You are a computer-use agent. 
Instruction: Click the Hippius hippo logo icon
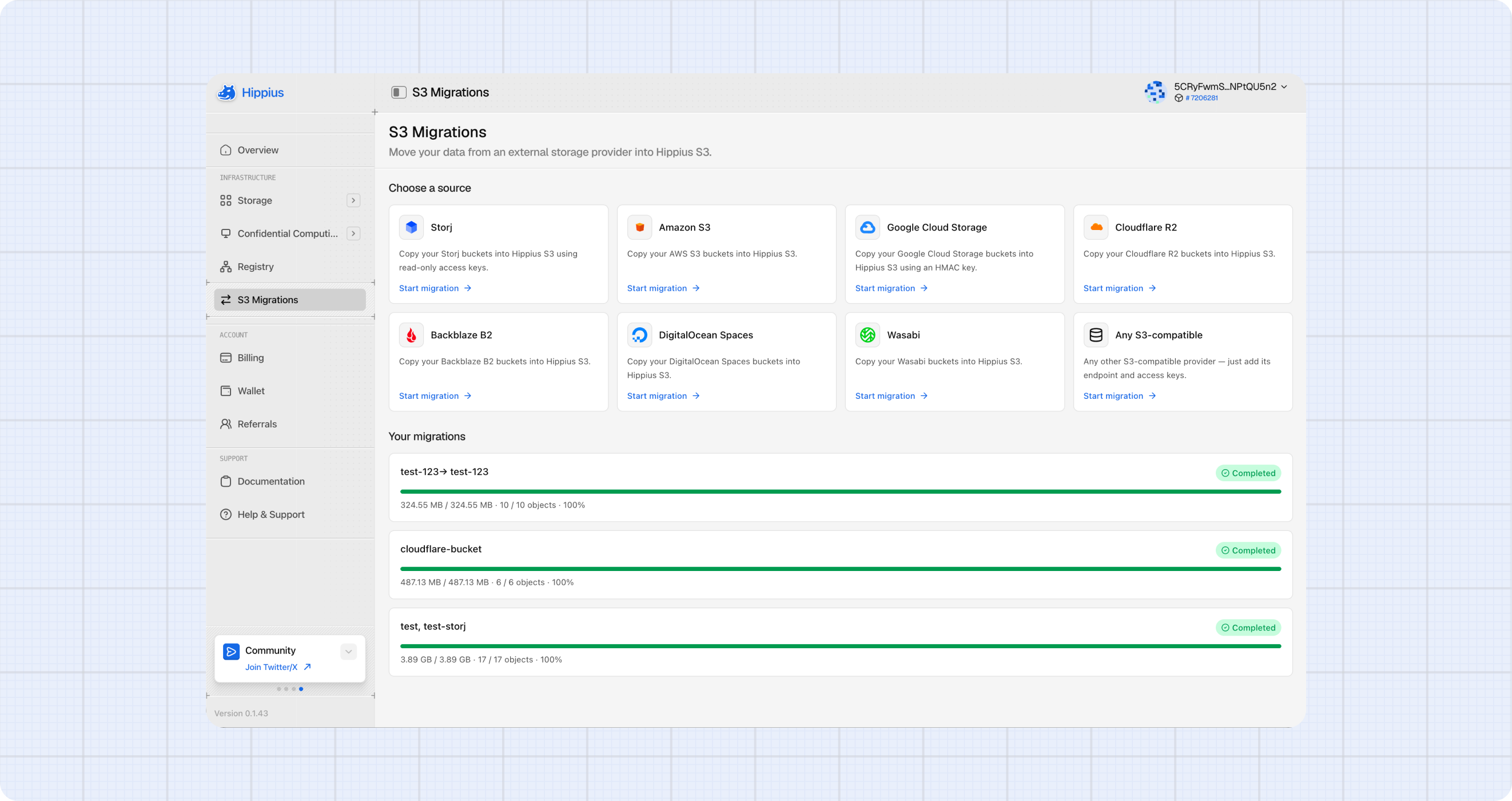[x=226, y=92]
